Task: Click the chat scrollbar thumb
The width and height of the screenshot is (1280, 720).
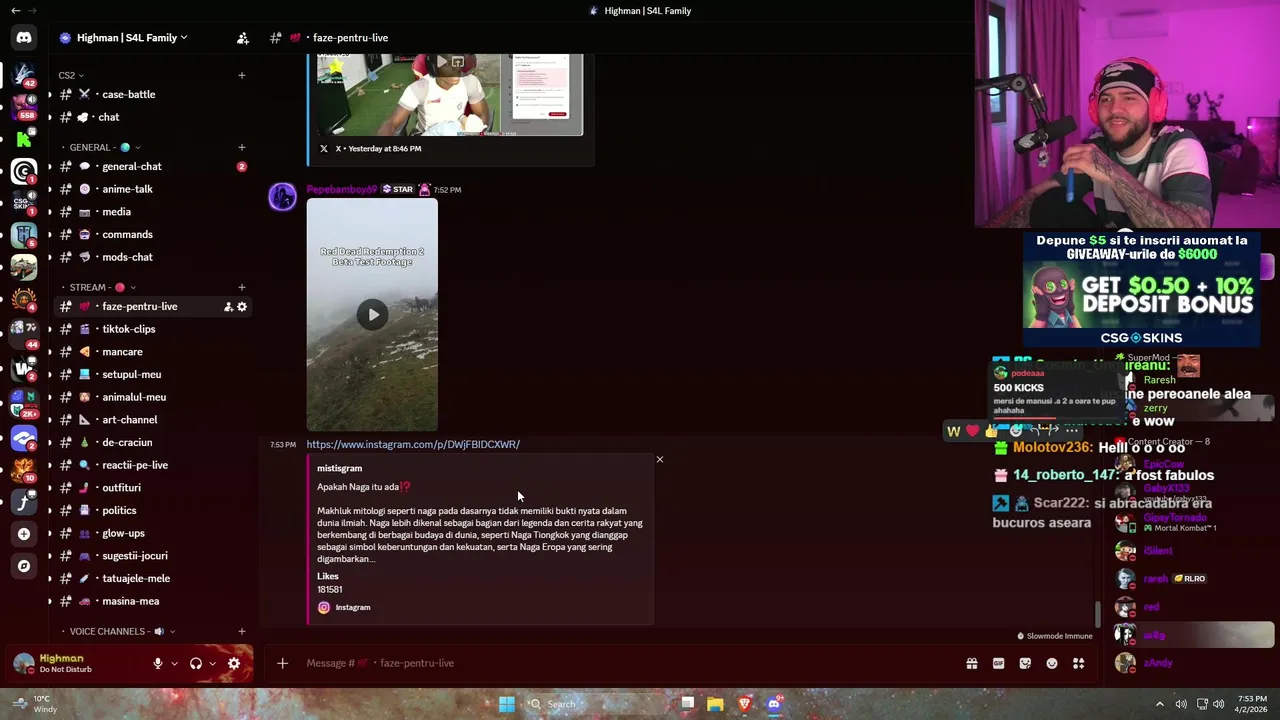Action: [x=1097, y=613]
